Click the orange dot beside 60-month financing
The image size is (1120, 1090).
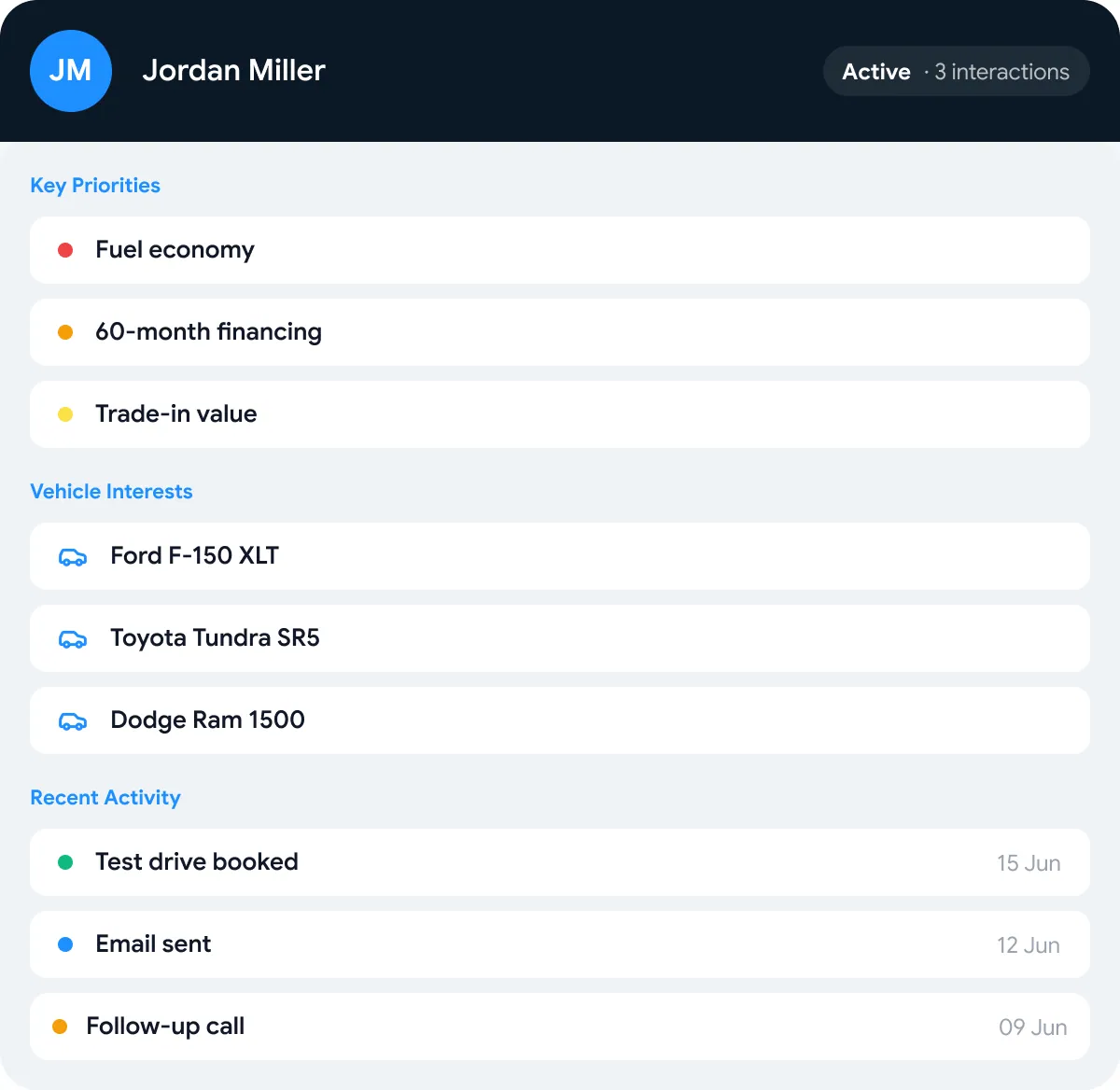65,332
